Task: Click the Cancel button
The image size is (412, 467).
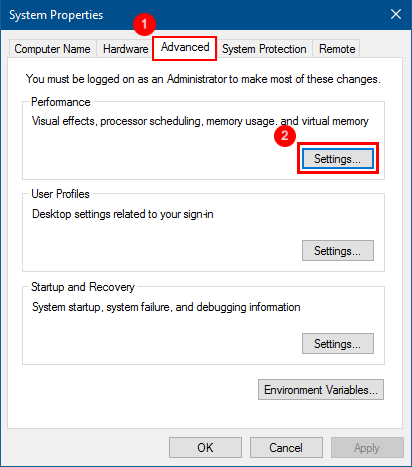Action: pyautogui.click(x=286, y=448)
